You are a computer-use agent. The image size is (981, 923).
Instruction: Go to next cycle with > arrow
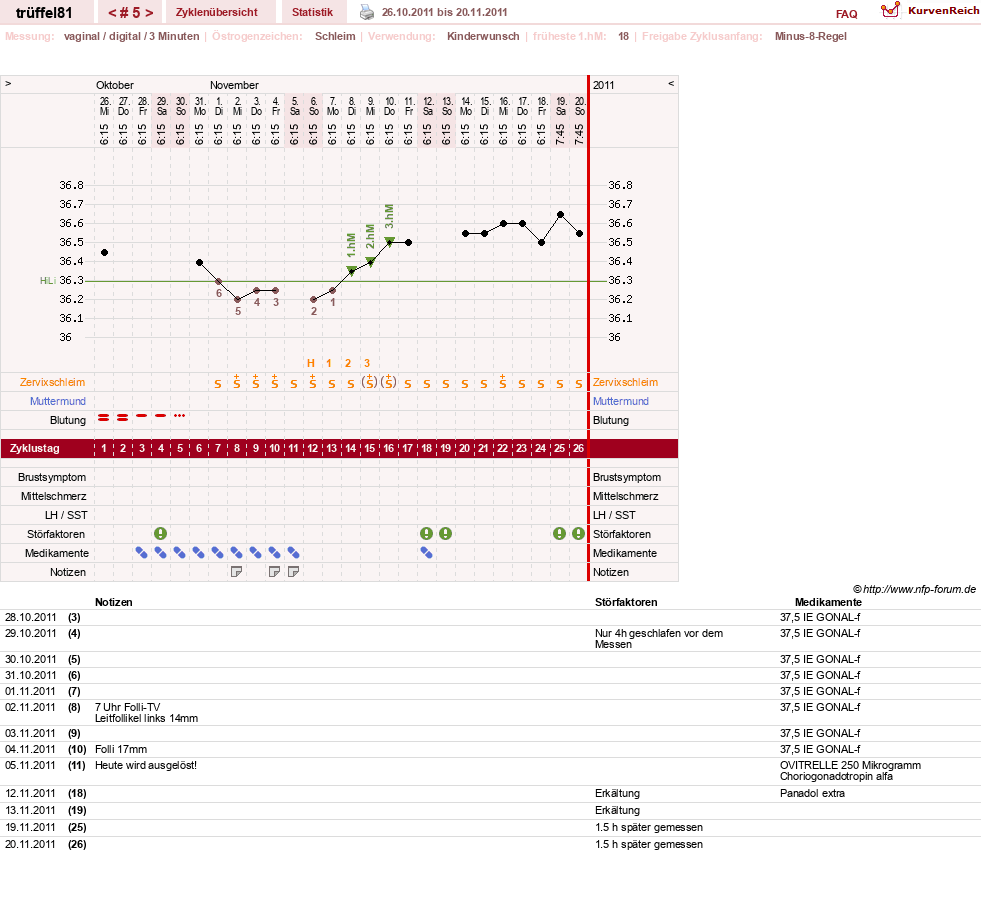149,13
